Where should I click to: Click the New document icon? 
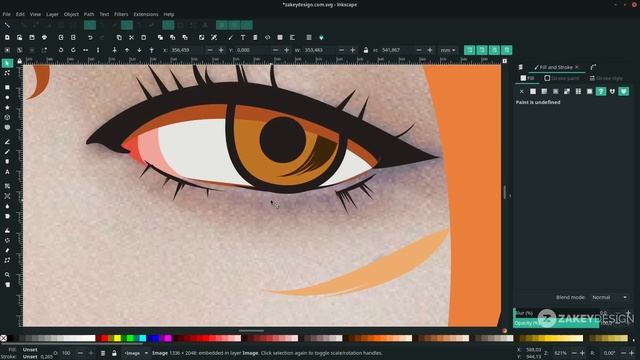pos(7,38)
